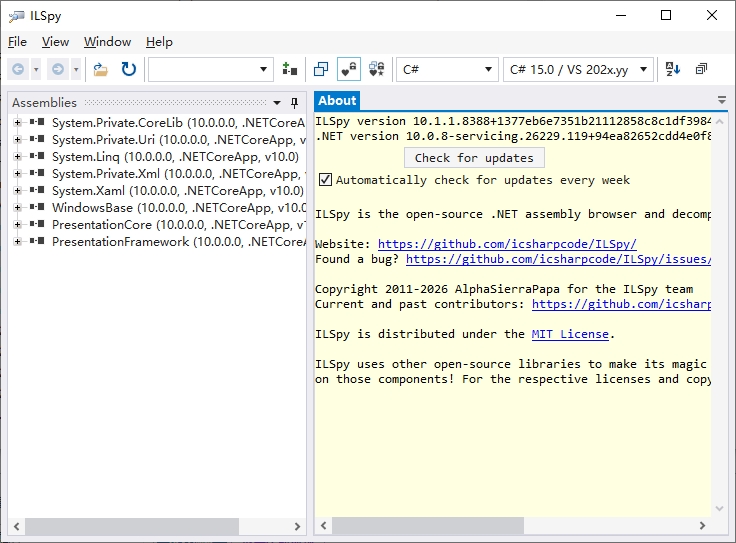Click the WindowsBase assembly icon

[x=37, y=207]
